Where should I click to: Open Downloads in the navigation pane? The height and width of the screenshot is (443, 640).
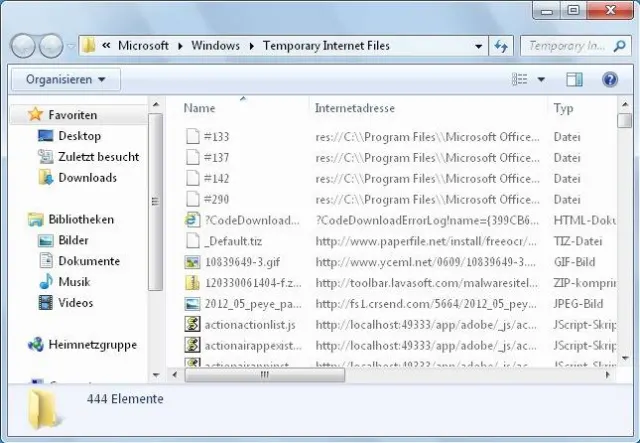point(87,178)
